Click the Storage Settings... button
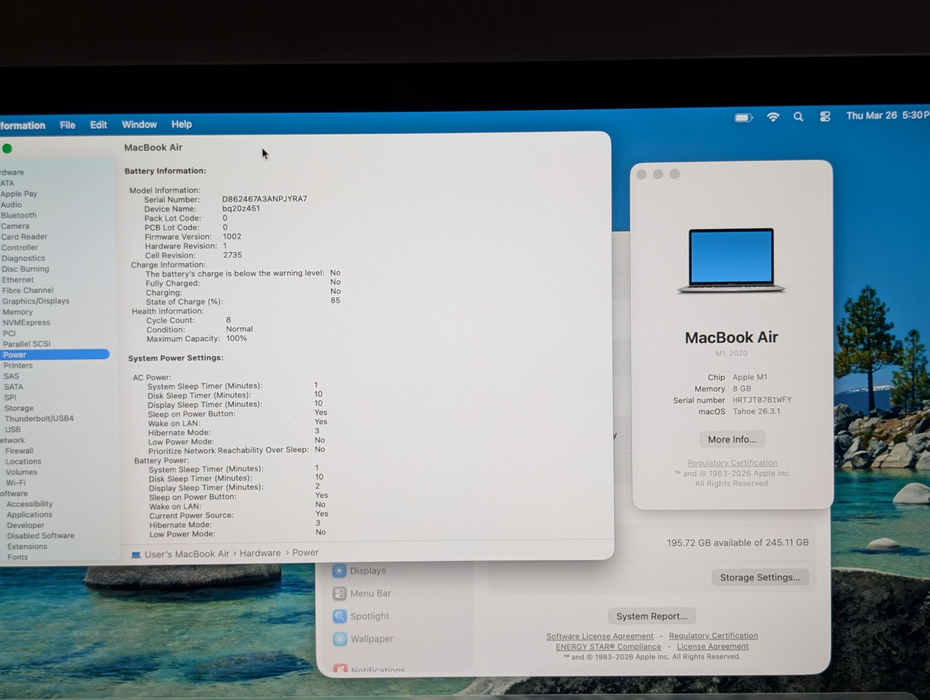The width and height of the screenshot is (930, 700). click(760, 577)
